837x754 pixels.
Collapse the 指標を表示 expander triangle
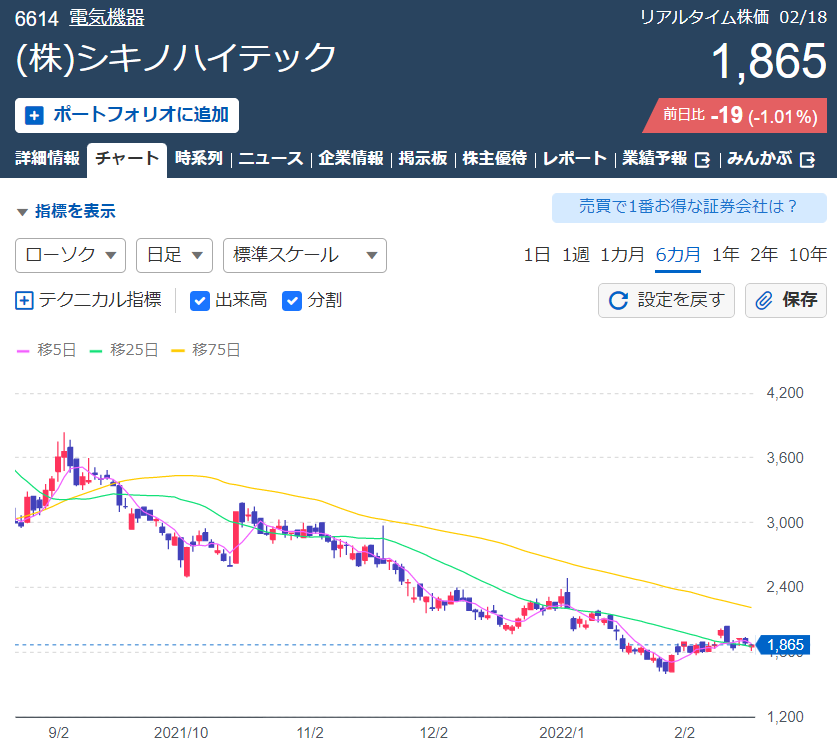point(22,212)
